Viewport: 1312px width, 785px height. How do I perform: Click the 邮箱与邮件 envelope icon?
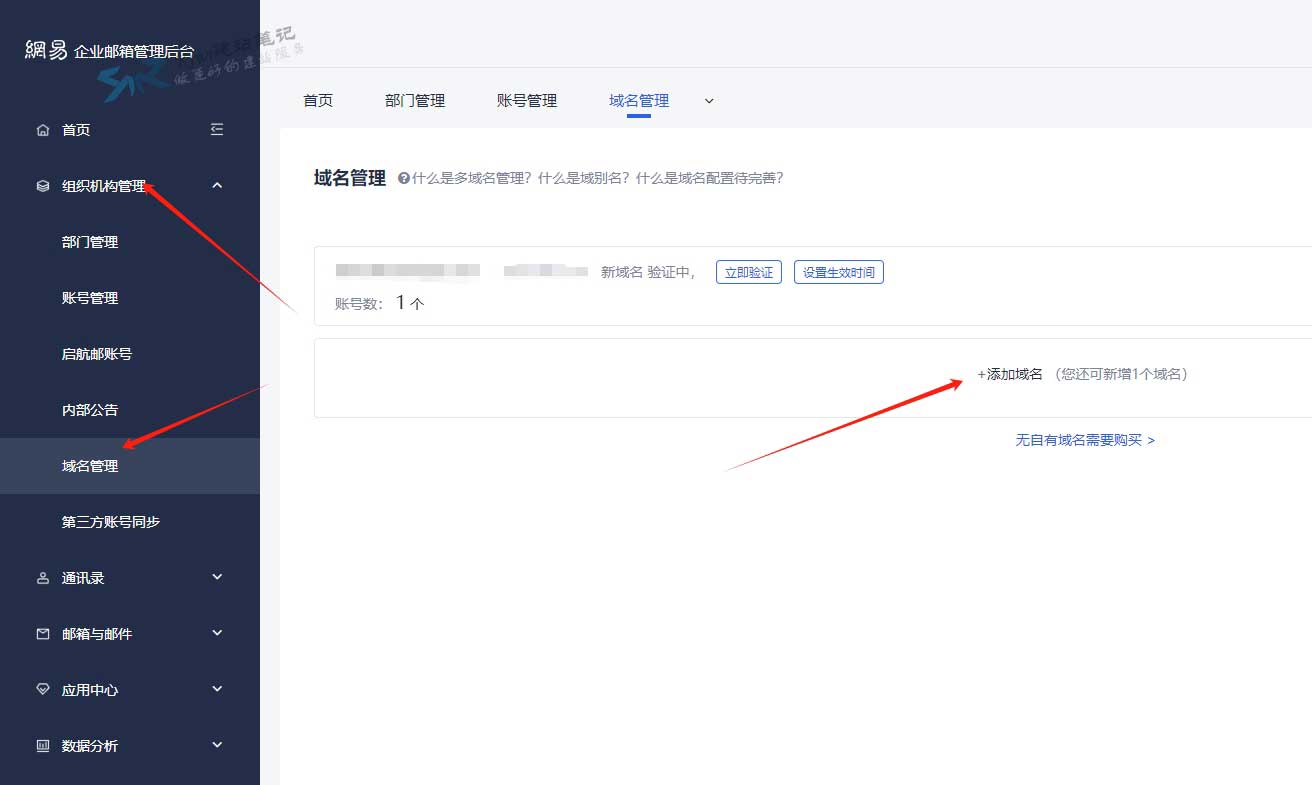coord(42,634)
